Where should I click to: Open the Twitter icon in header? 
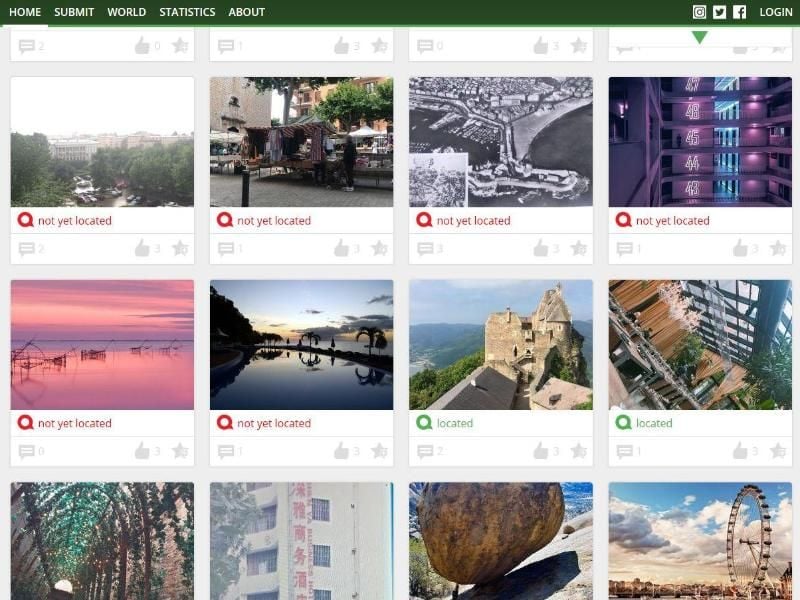719,12
